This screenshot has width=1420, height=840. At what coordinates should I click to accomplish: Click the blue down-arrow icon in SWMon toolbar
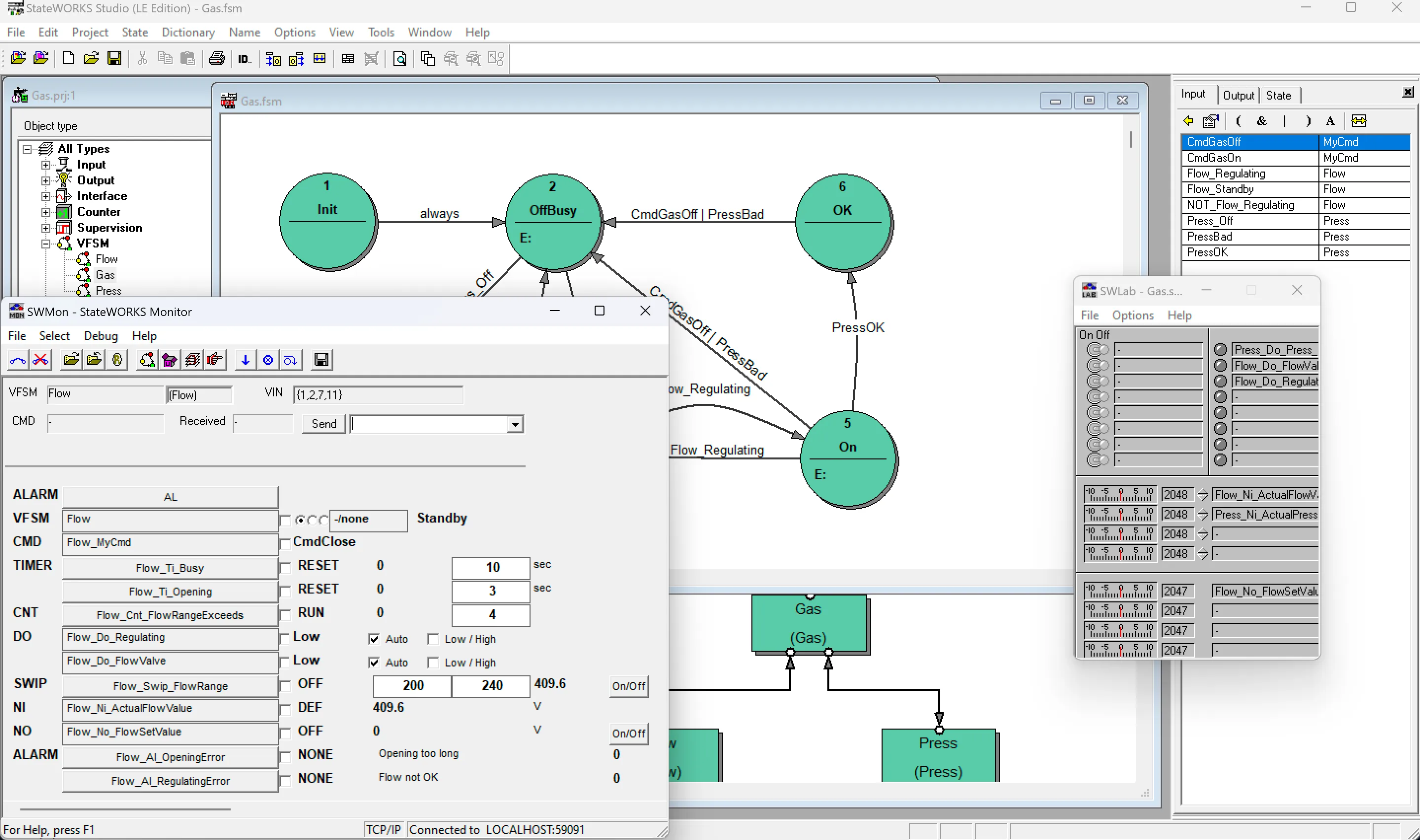(x=245, y=359)
